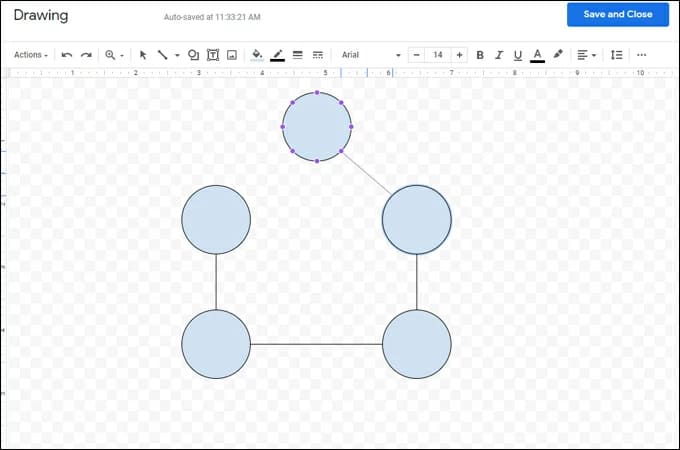Insert a Text box
Image resolution: width=680 pixels, height=450 pixels.
pos(212,55)
